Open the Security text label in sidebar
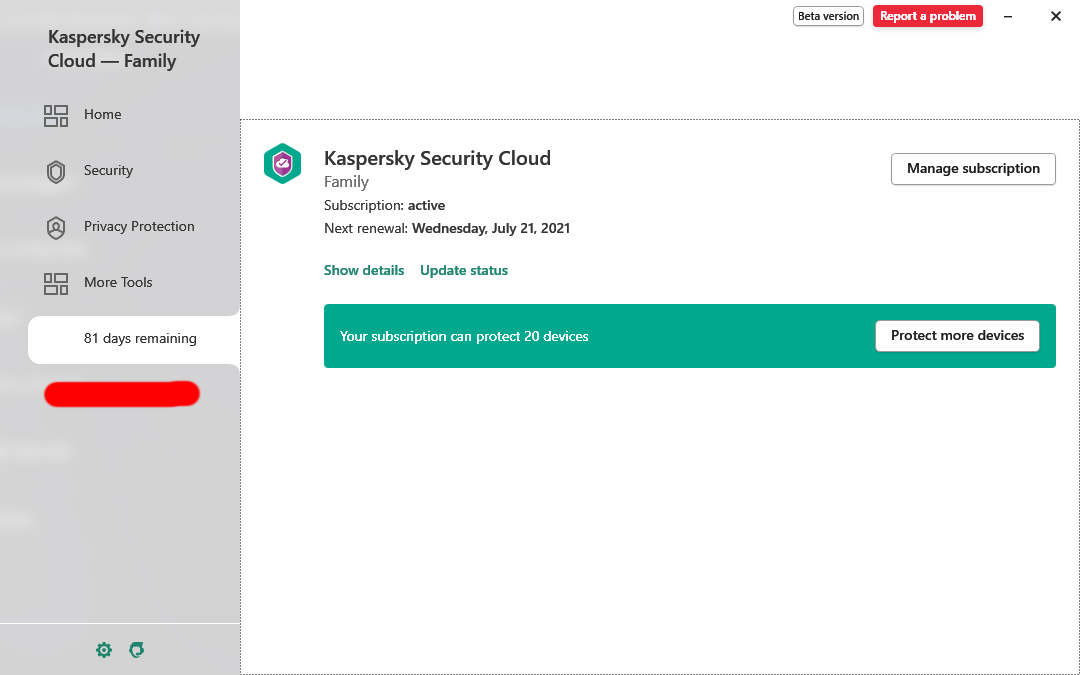 tap(108, 171)
